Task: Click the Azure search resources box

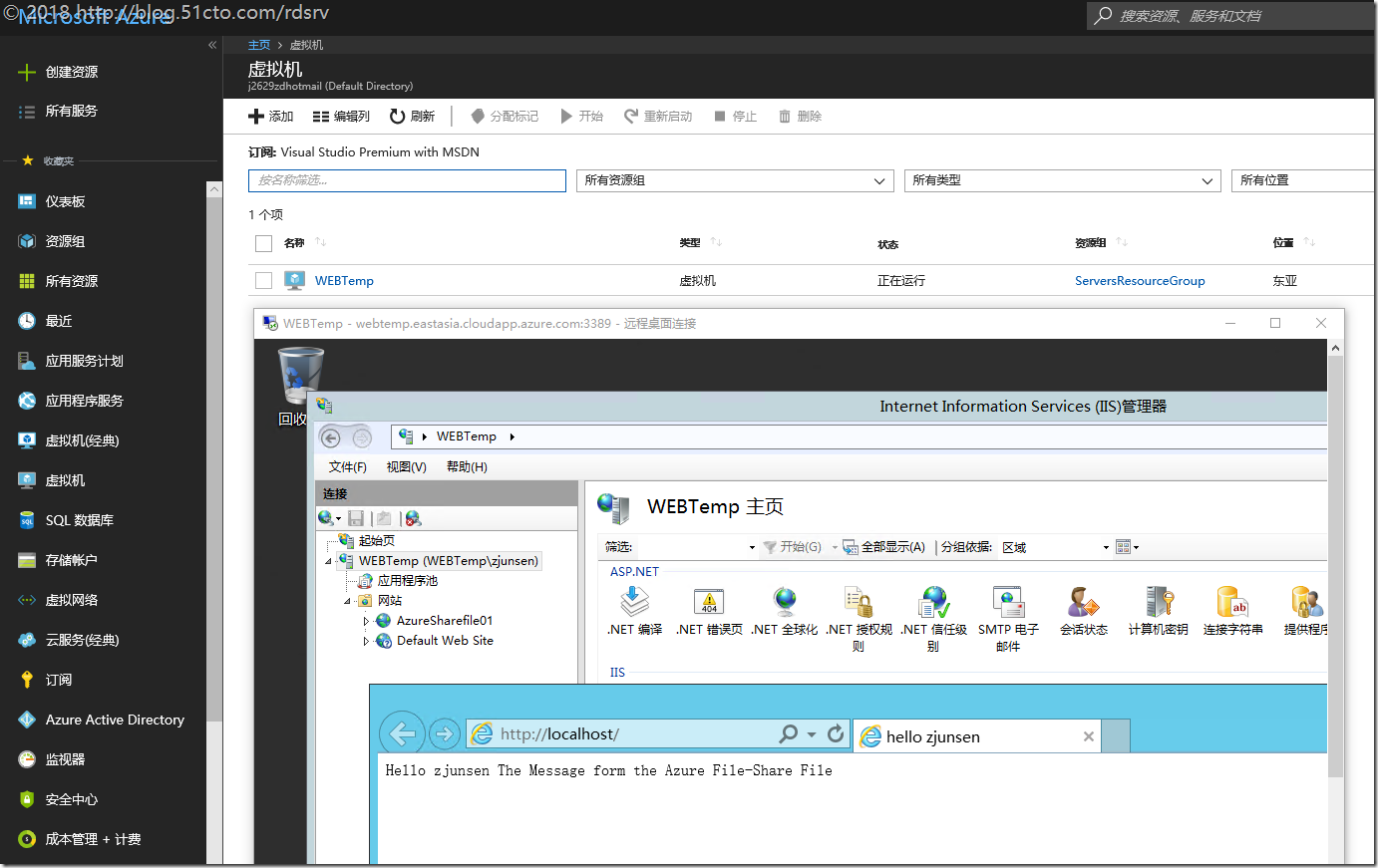Action: pos(1231,16)
